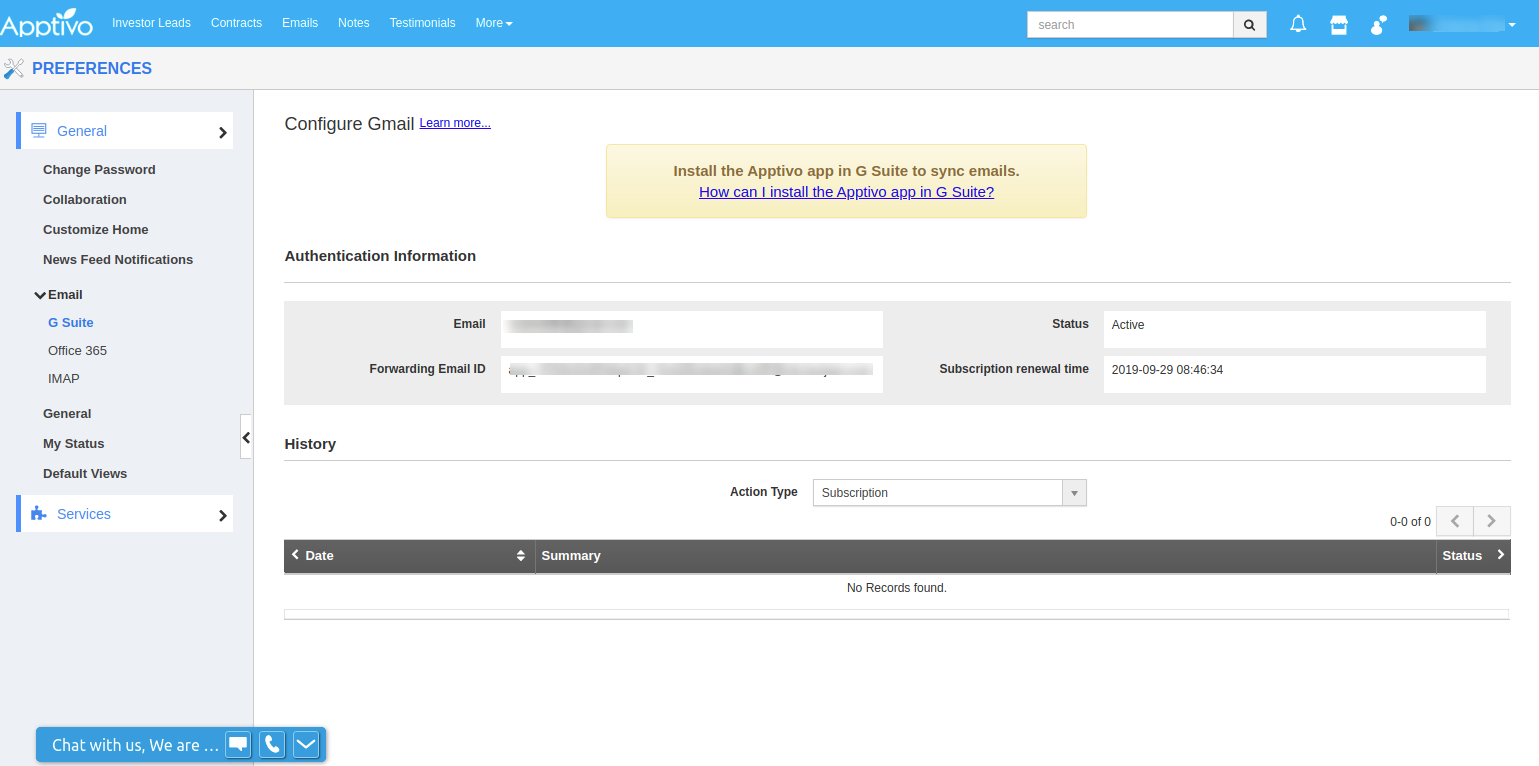Screen dimensions: 1539x766
Task: Open 'How can I install the Apptivo app' link
Action: [846, 192]
